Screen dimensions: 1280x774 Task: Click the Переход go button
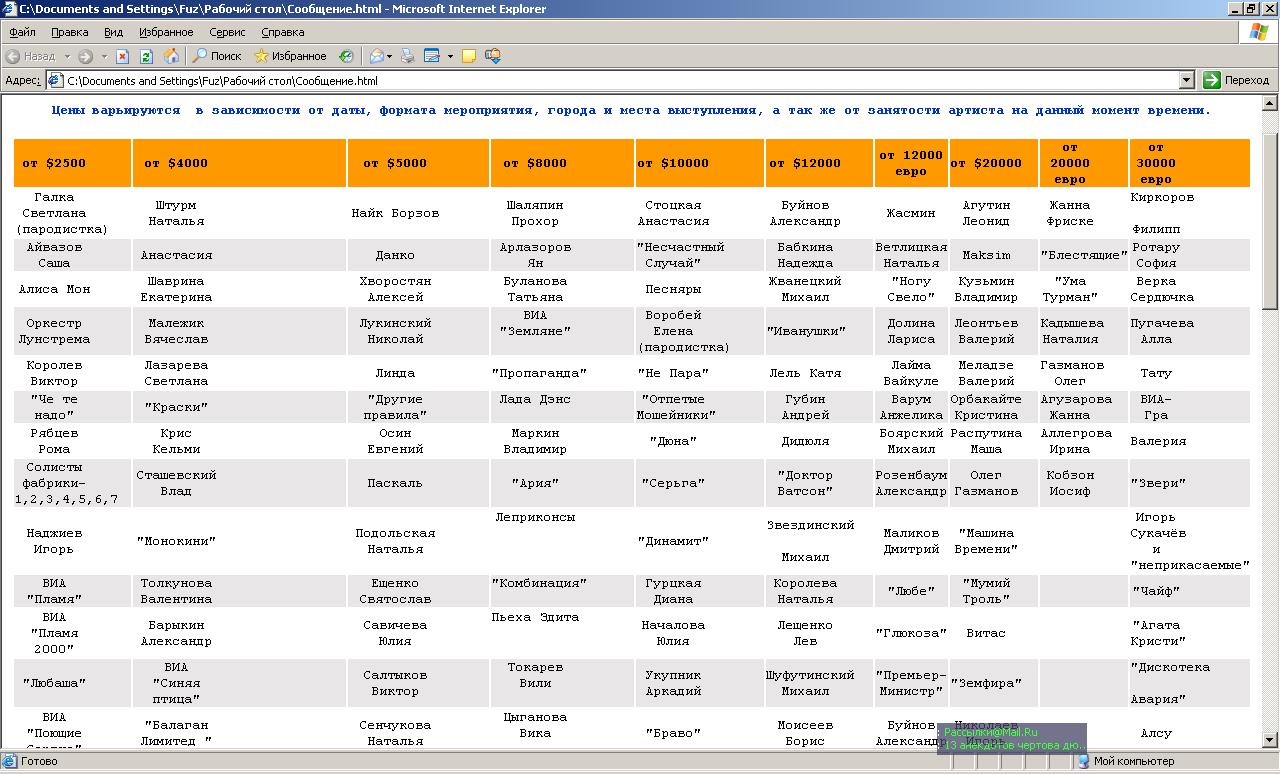1236,80
